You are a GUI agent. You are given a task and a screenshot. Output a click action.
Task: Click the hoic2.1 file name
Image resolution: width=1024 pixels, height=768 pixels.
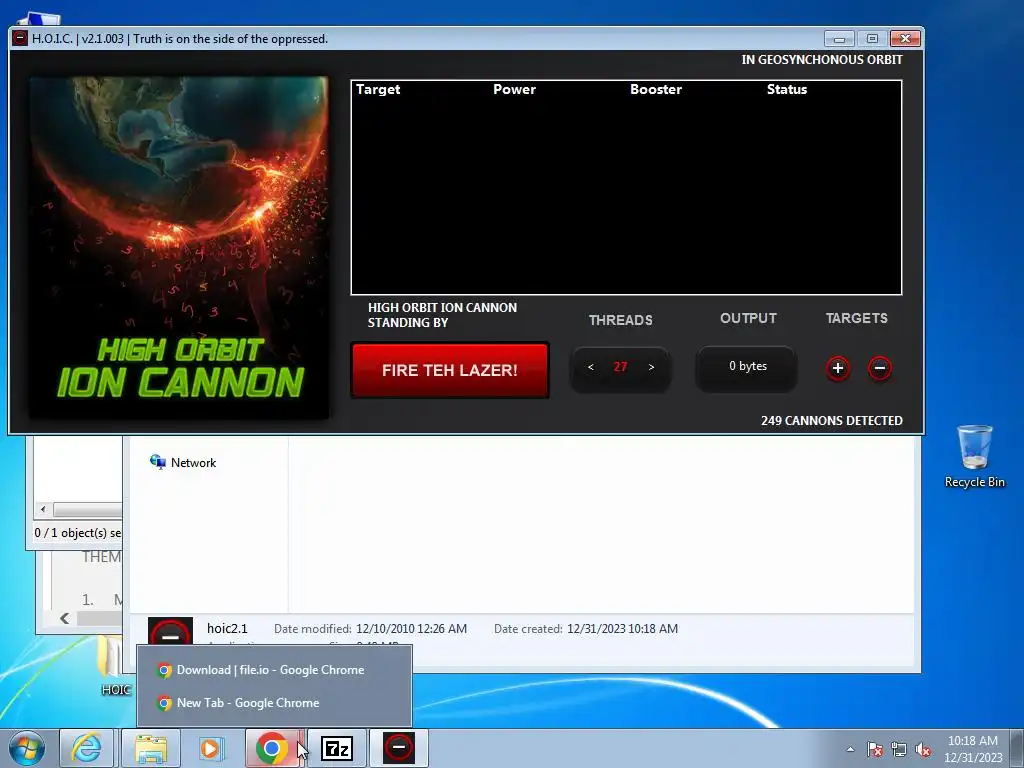pos(227,628)
